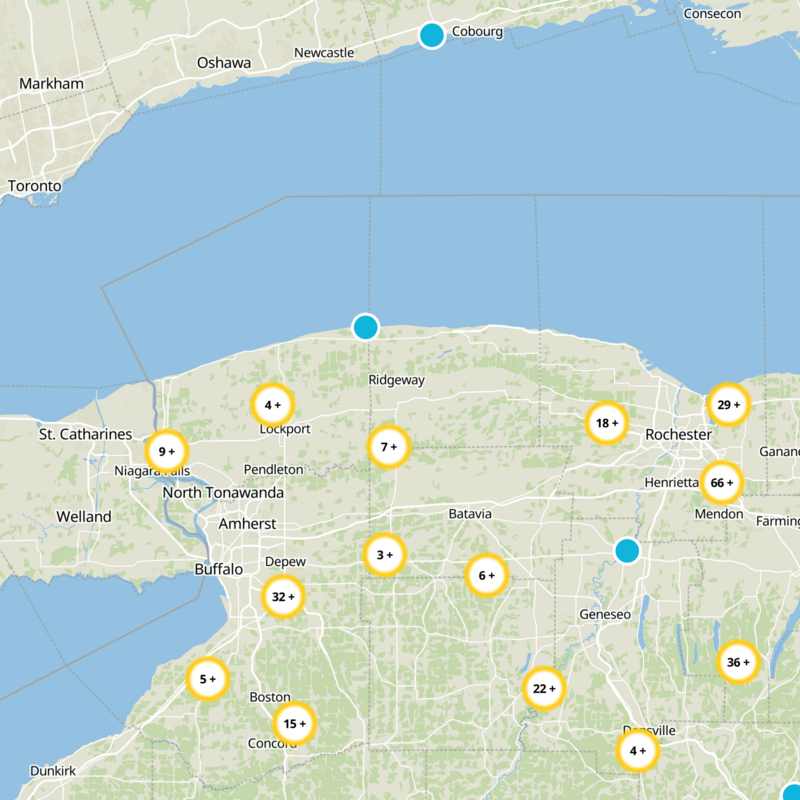The height and width of the screenshot is (800, 800).
Task: Click the Mendon label
Action: point(719,514)
